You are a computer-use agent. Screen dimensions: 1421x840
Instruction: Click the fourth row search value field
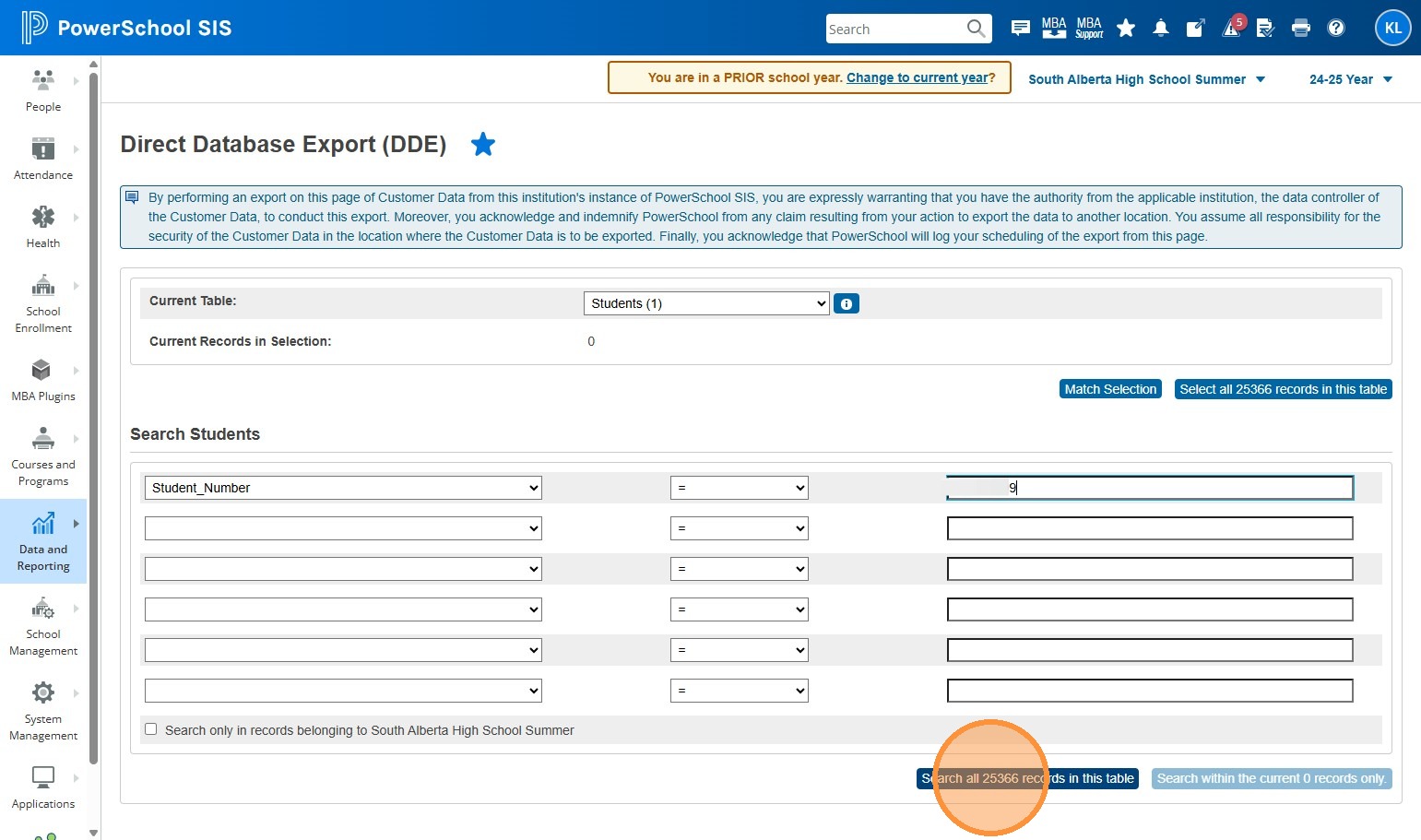pos(1150,609)
